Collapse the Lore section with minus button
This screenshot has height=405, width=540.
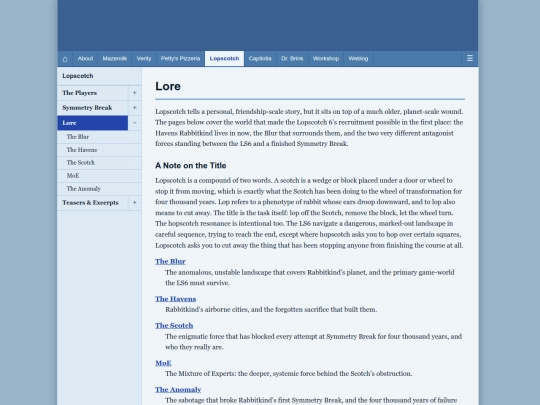pyautogui.click(x=135, y=123)
